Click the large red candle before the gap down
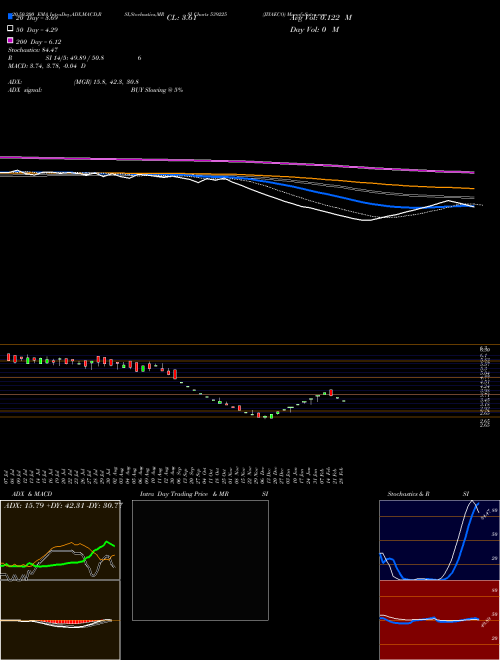The height and width of the screenshot is (660, 500). pyautogui.click(x=175, y=374)
